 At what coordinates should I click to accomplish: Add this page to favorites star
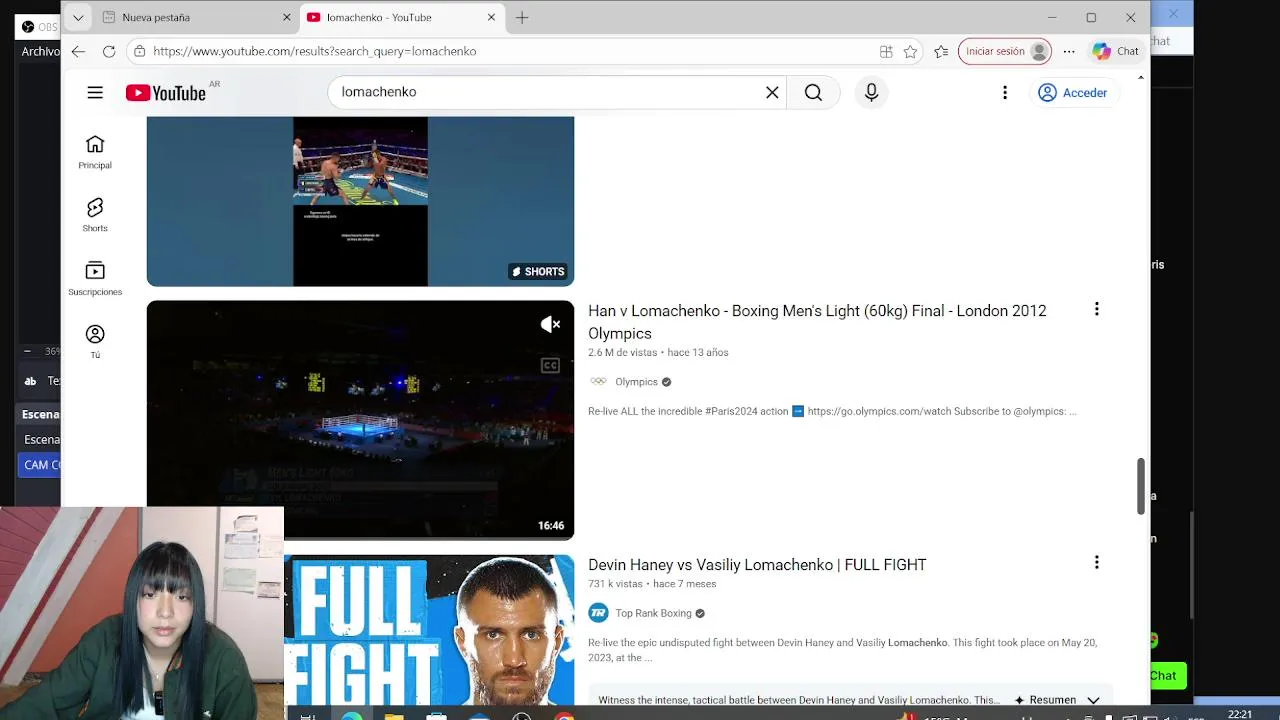point(910,51)
